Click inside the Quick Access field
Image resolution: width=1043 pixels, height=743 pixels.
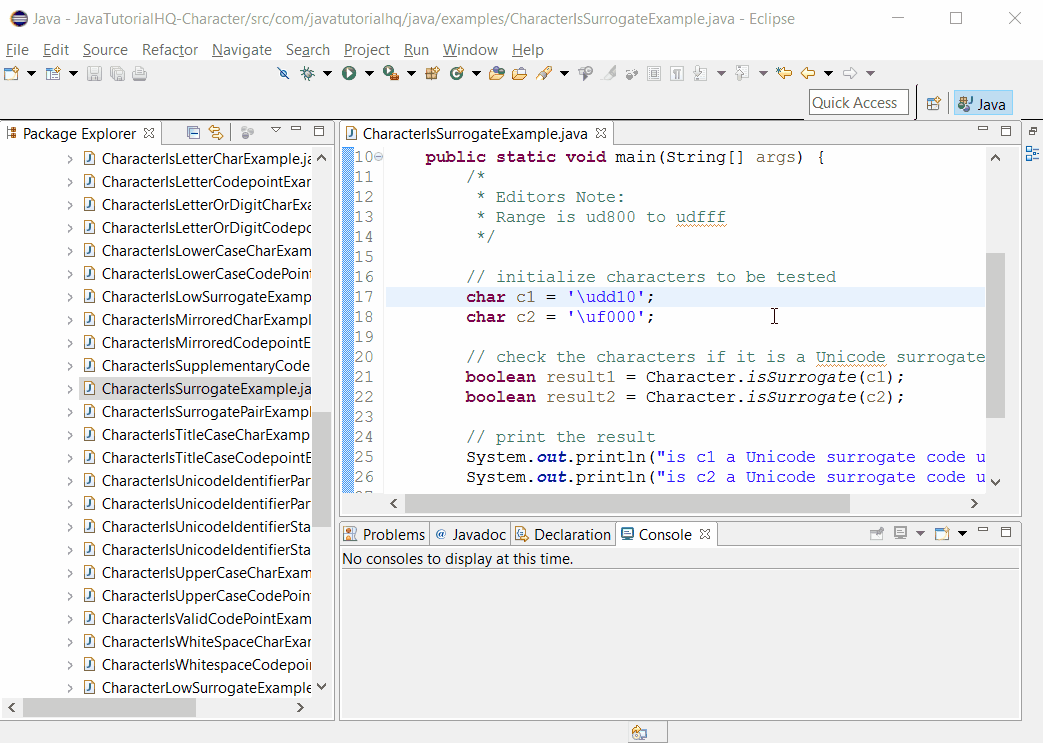click(858, 102)
